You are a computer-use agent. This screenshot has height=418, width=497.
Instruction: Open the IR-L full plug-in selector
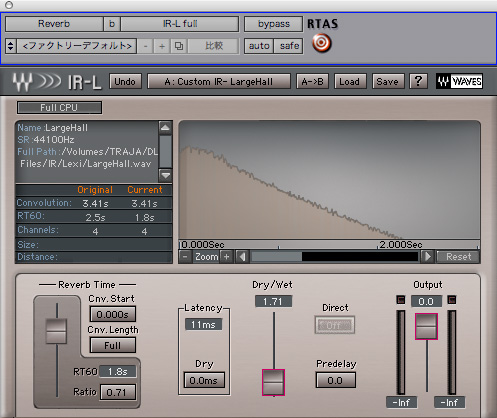coord(180,24)
